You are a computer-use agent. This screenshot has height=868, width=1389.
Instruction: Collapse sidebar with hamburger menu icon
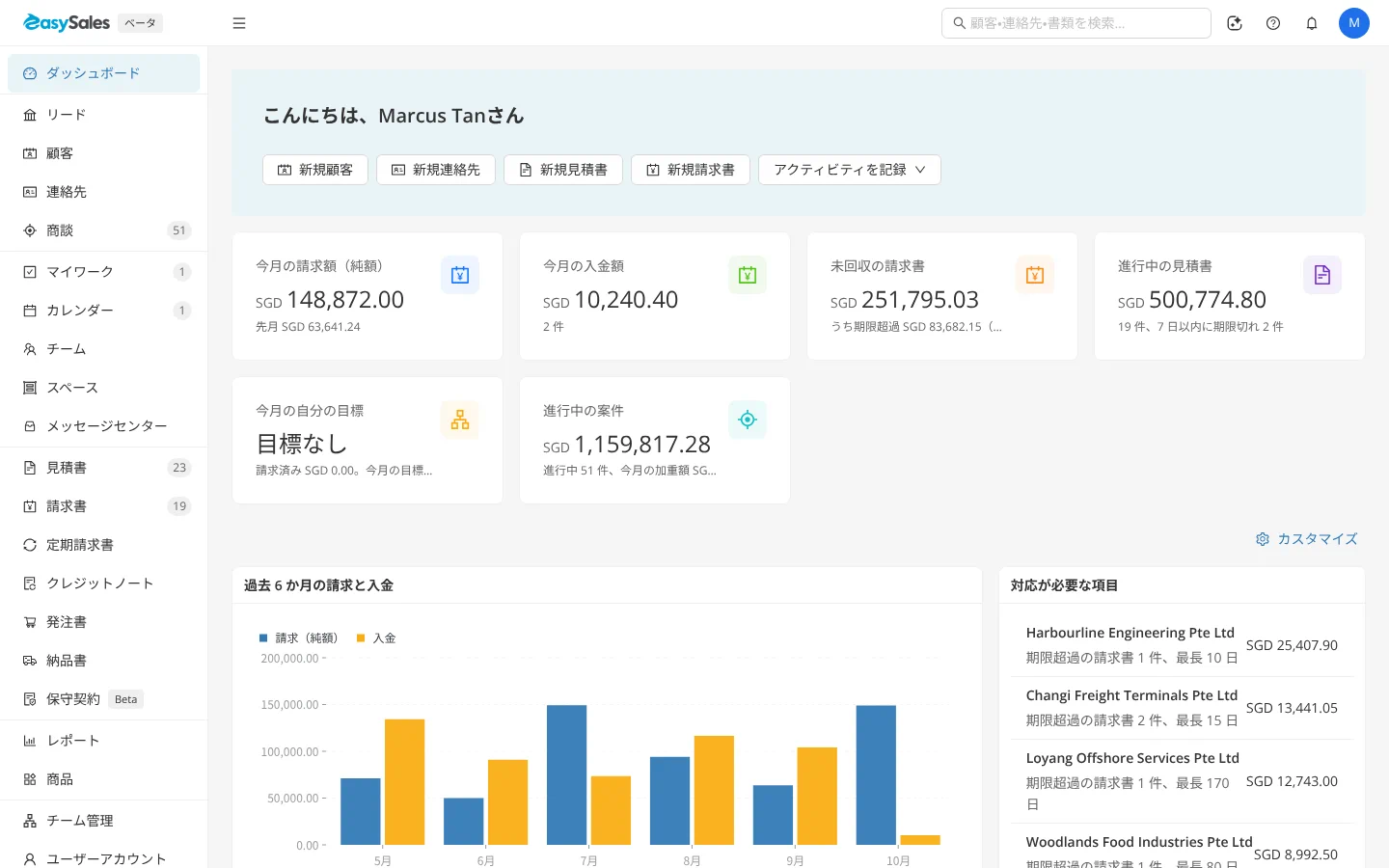(239, 23)
